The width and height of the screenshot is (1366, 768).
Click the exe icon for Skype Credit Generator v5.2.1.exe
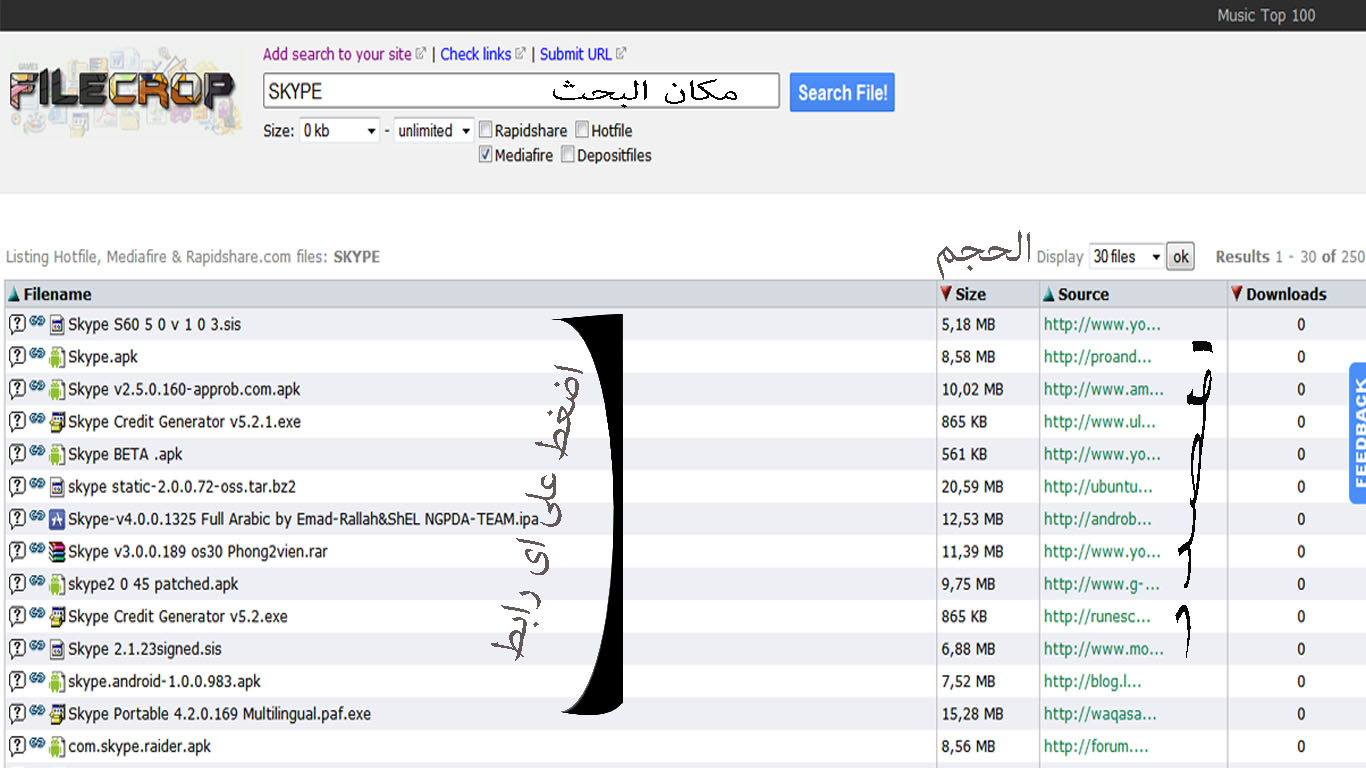[x=57, y=421]
